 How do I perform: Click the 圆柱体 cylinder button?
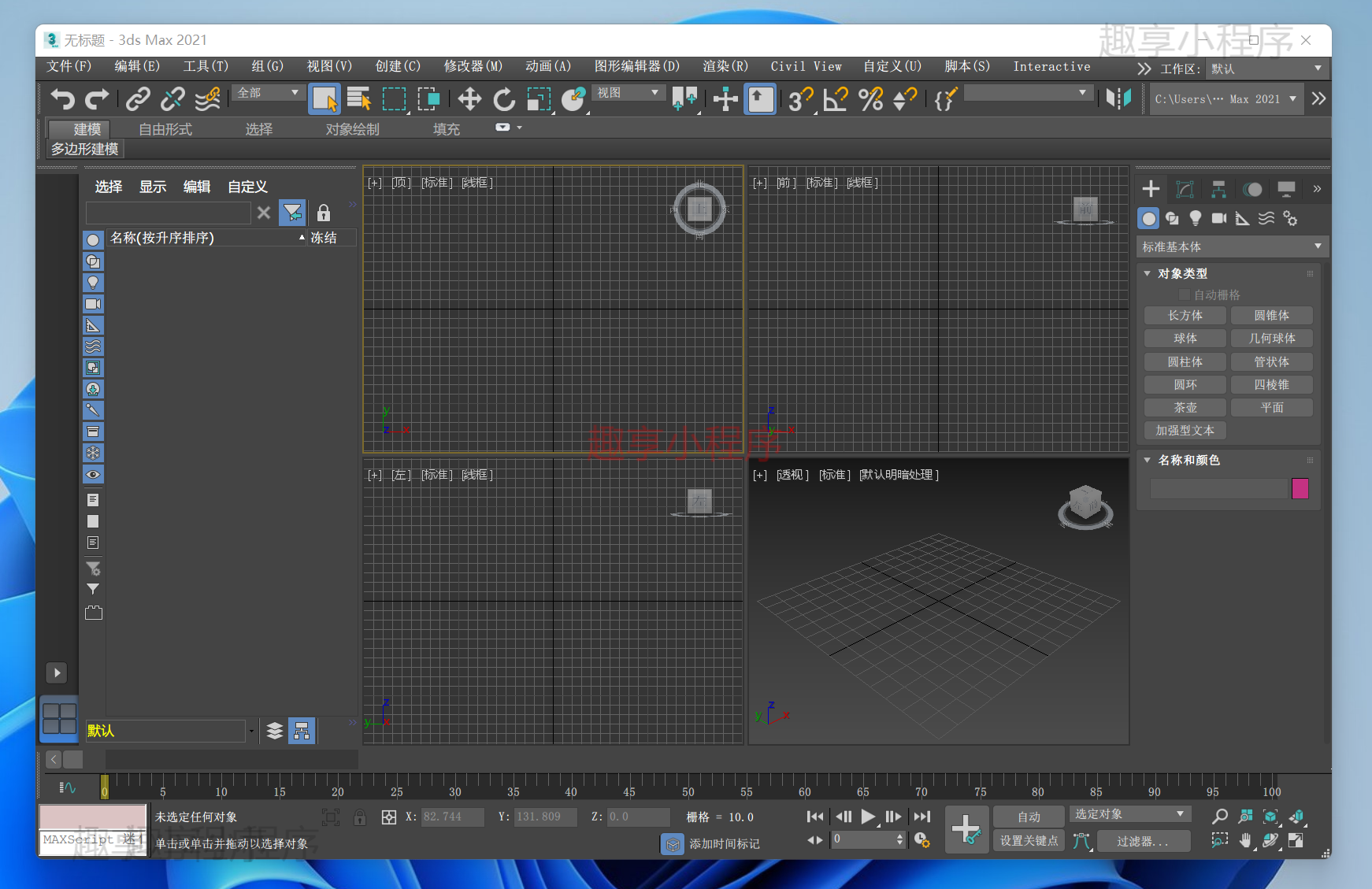coord(1185,362)
